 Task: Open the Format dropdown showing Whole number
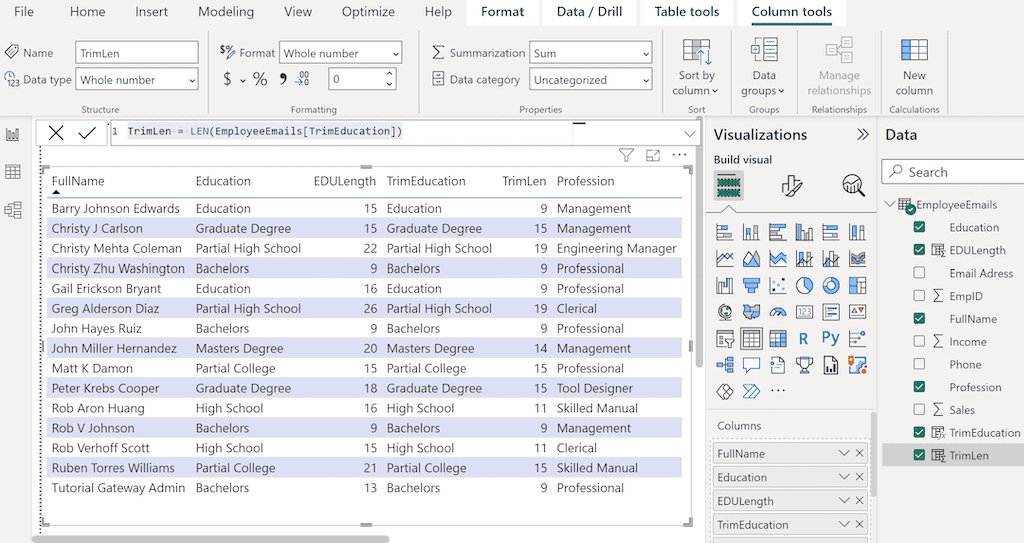[340, 53]
